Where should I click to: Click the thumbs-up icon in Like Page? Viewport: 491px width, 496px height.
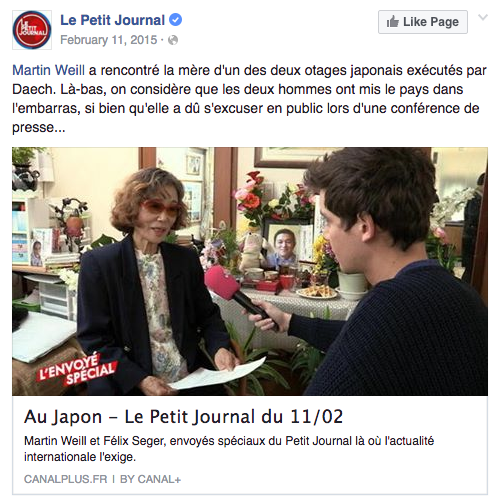point(393,22)
